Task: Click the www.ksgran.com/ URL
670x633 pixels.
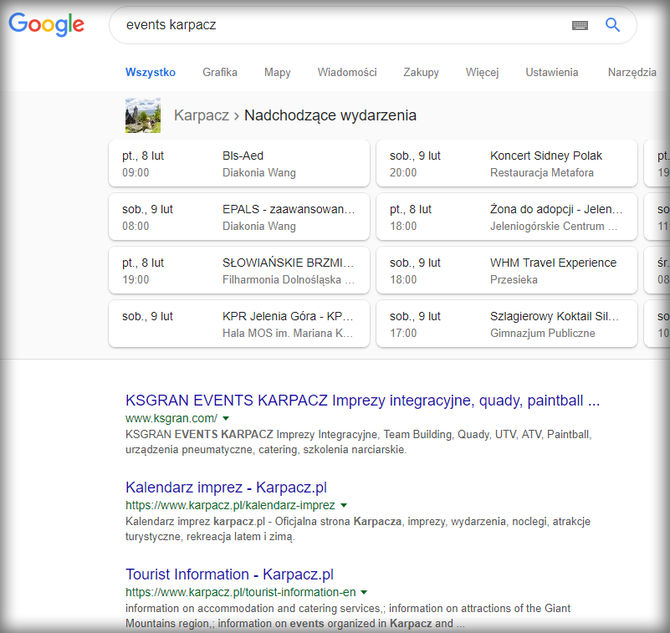Action: pyautogui.click(x=171, y=418)
